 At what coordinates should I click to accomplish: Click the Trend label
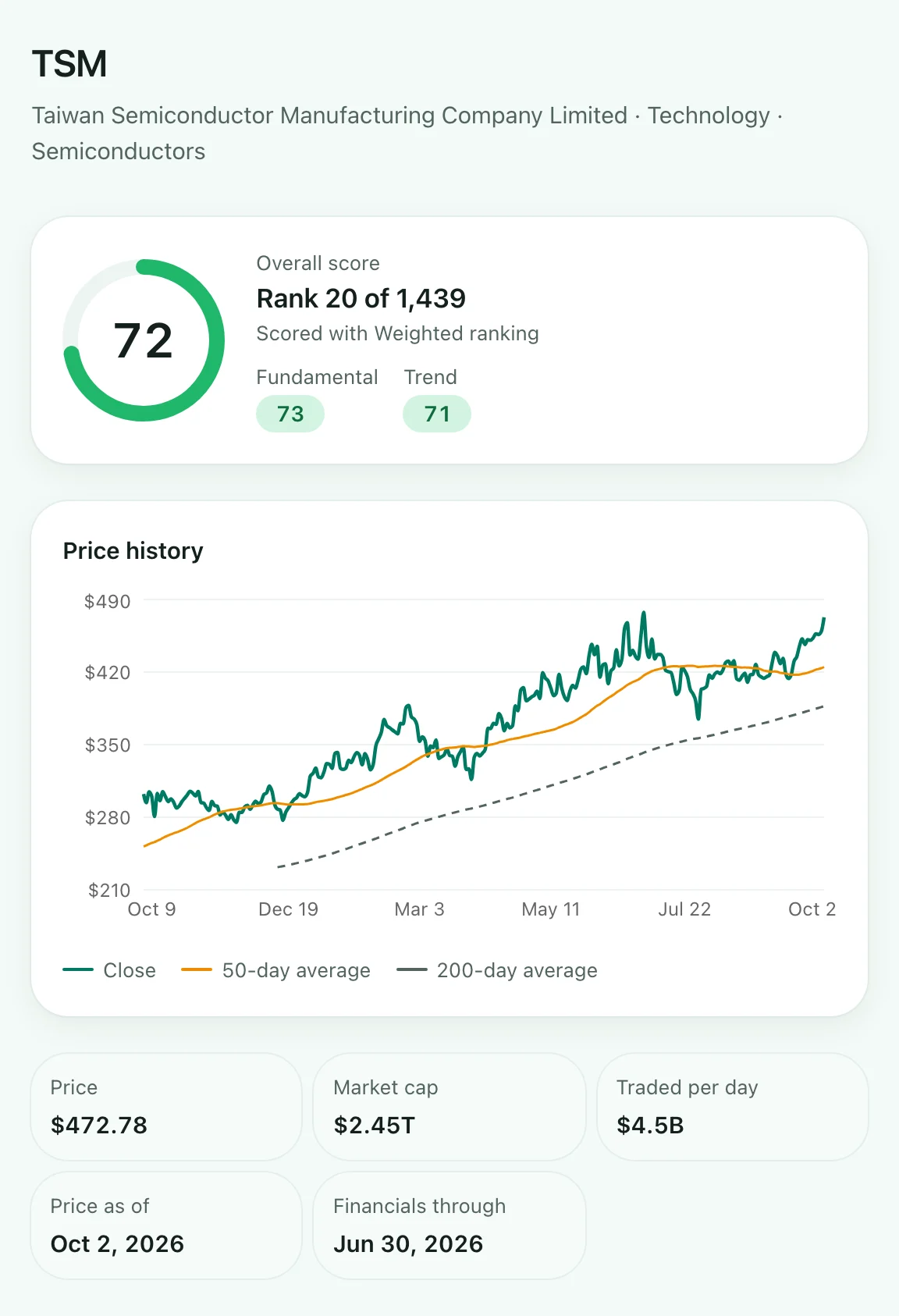pos(431,377)
